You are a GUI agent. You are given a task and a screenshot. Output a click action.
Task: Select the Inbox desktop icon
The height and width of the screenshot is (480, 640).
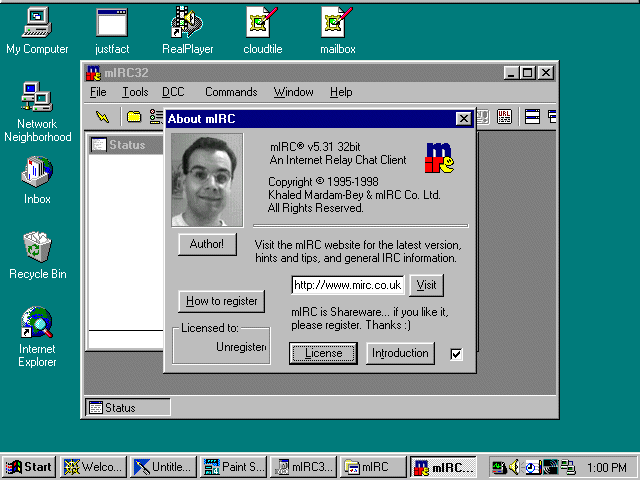(37, 180)
